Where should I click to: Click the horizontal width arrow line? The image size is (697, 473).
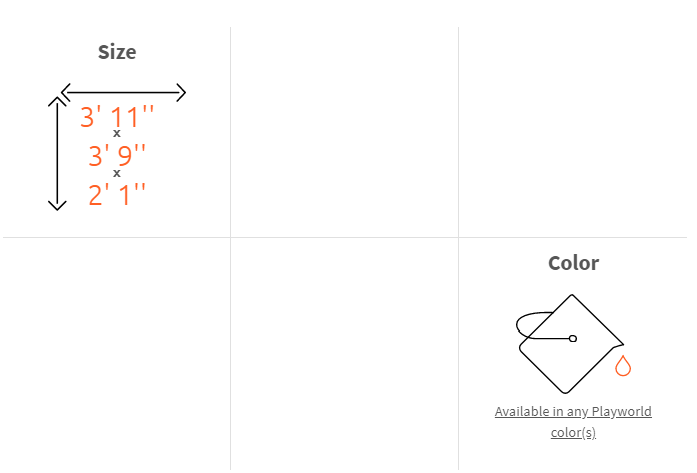123,92
